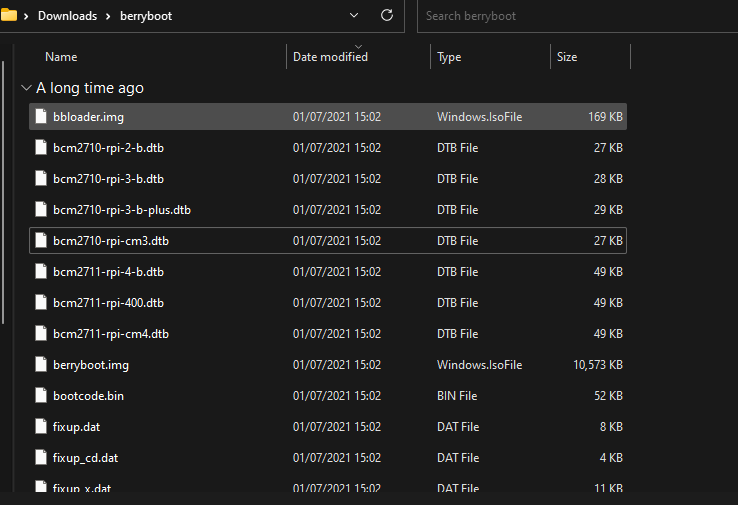Click DAT File type of fixup_cd.dat
738x505 pixels.
tap(458, 458)
